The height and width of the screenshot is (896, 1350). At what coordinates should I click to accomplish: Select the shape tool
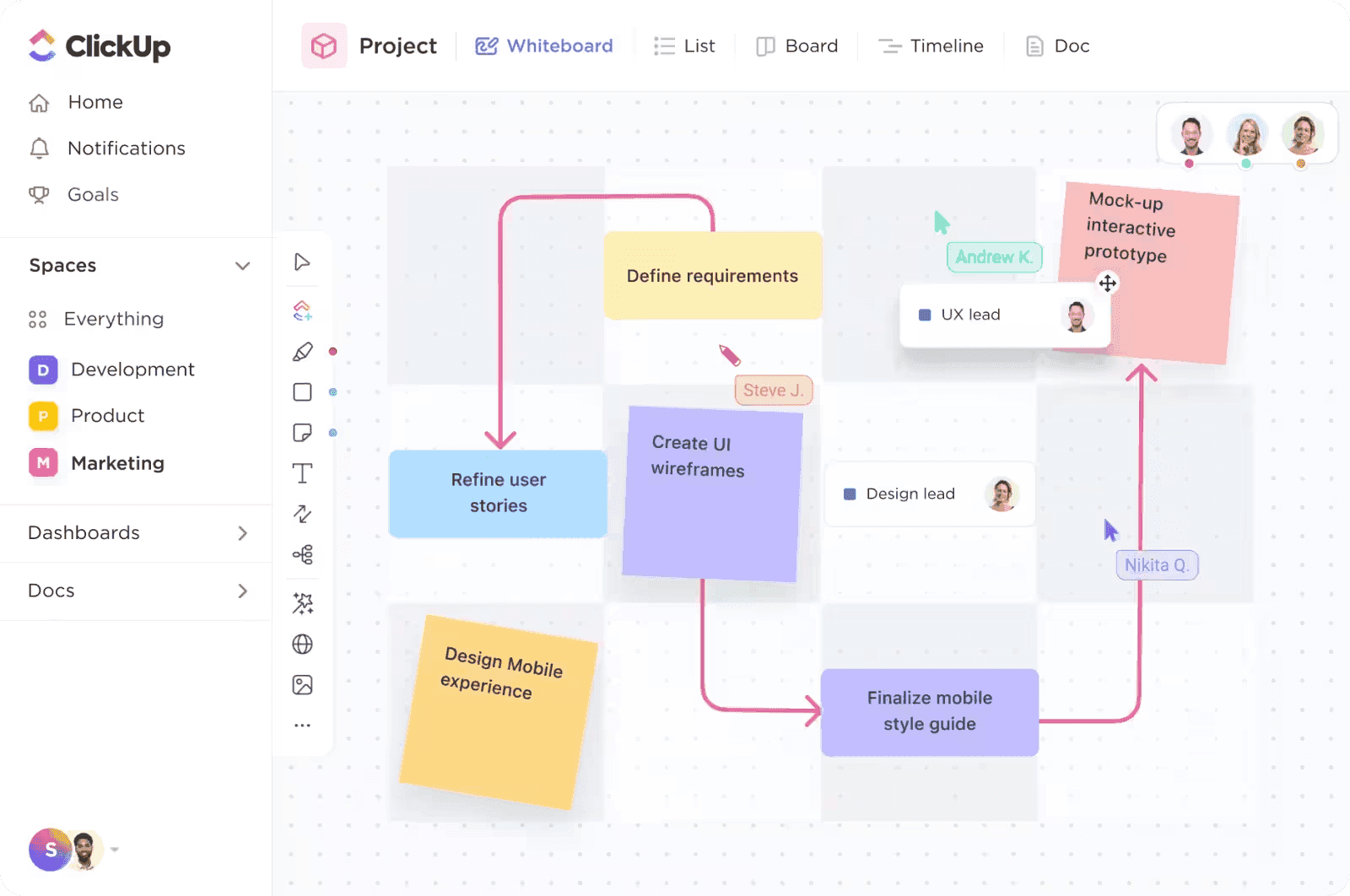click(302, 391)
